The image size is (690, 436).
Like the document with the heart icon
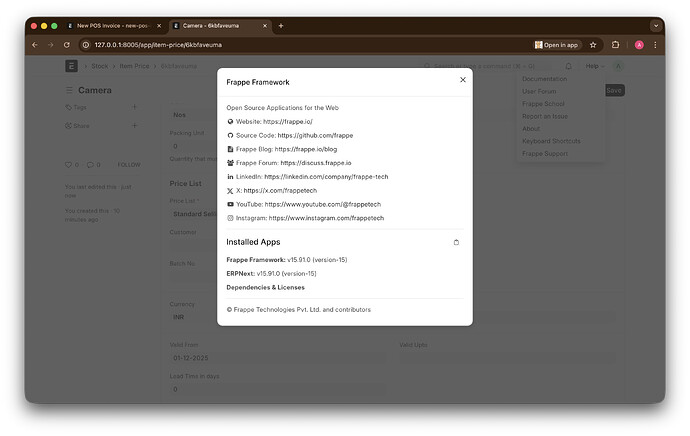coord(68,165)
